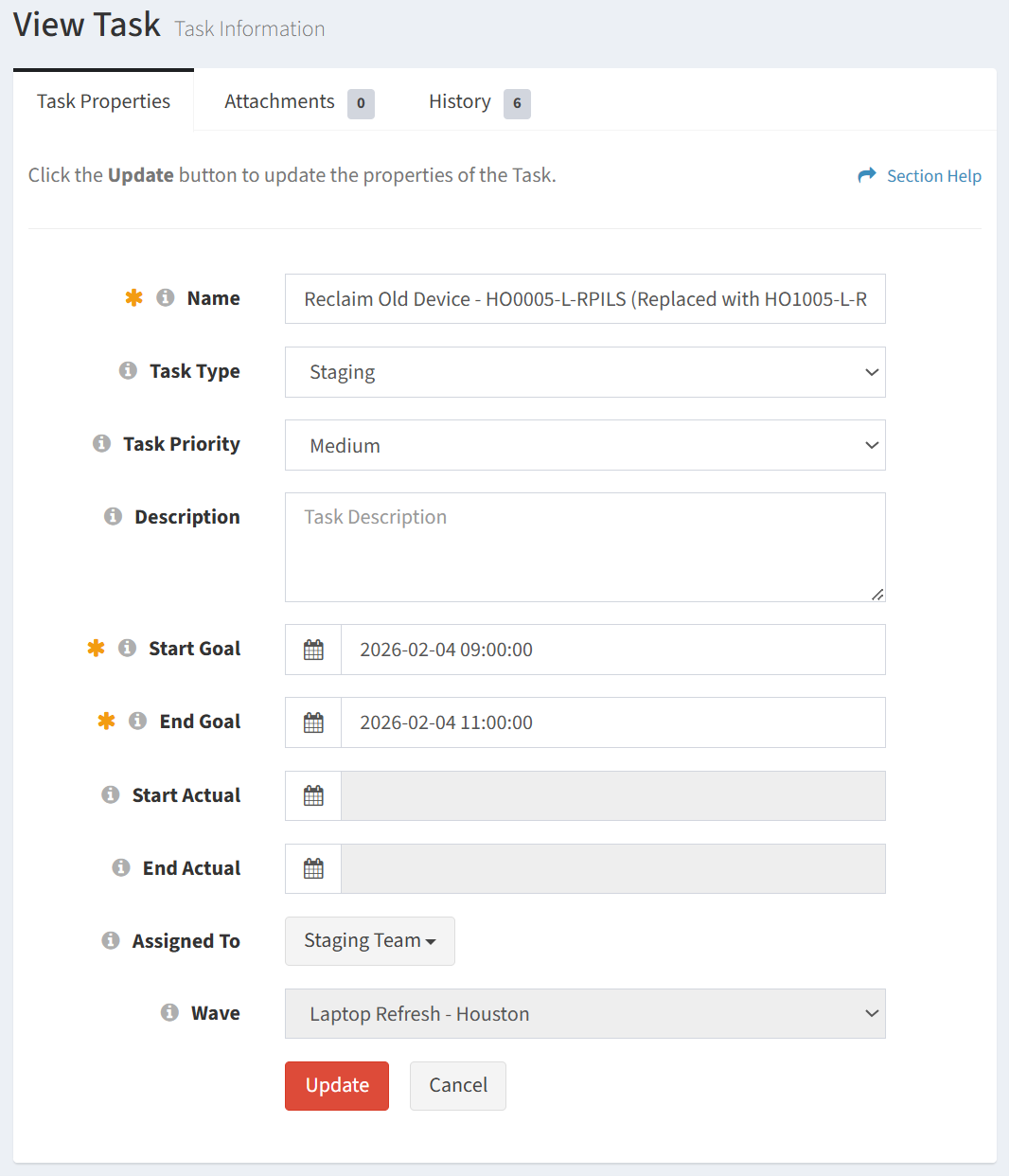Click the End Actual calendar icon
This screenshot has width=1009, height=1176.
[x=313, y=868]
